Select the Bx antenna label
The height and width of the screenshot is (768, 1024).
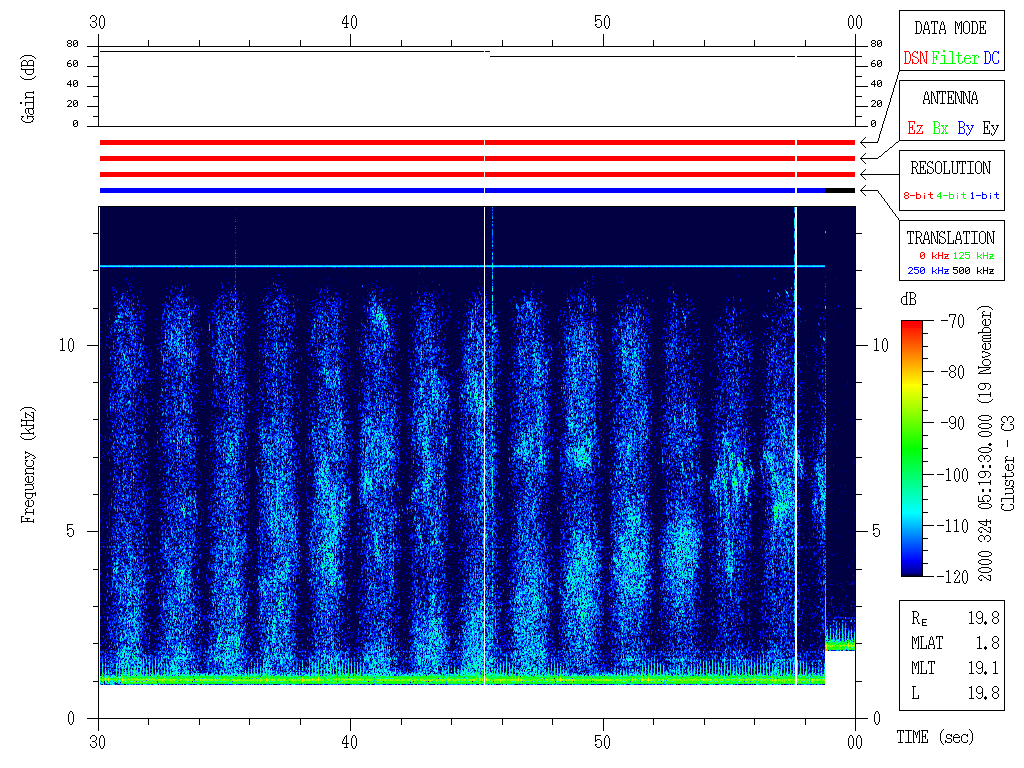pos(940,129)
